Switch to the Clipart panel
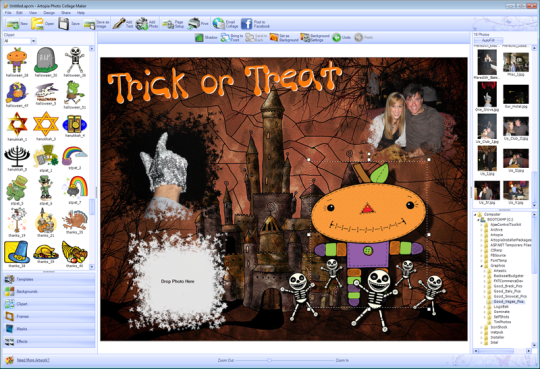The width and height of the screenshot is (540, 369). tap(49, 304)
